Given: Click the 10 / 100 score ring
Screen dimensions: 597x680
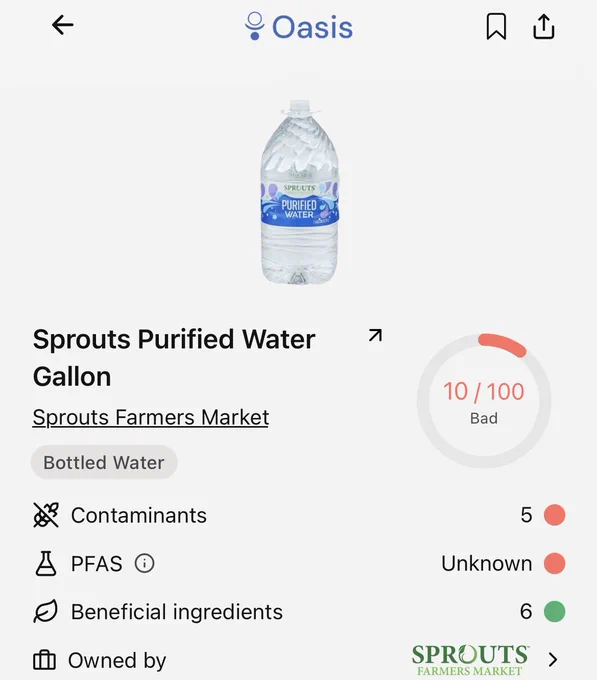Looking at the screenshot, I should click(x=484, y=401).
